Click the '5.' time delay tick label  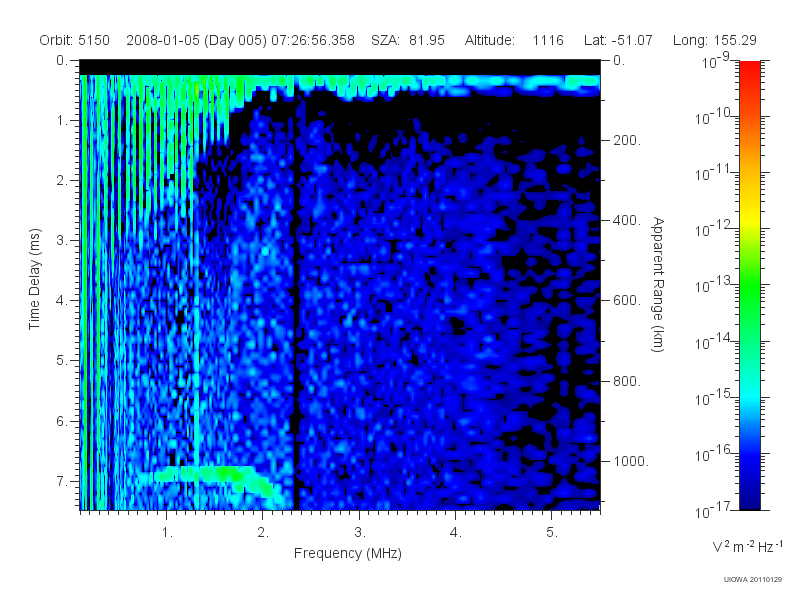tap(62, 361)
